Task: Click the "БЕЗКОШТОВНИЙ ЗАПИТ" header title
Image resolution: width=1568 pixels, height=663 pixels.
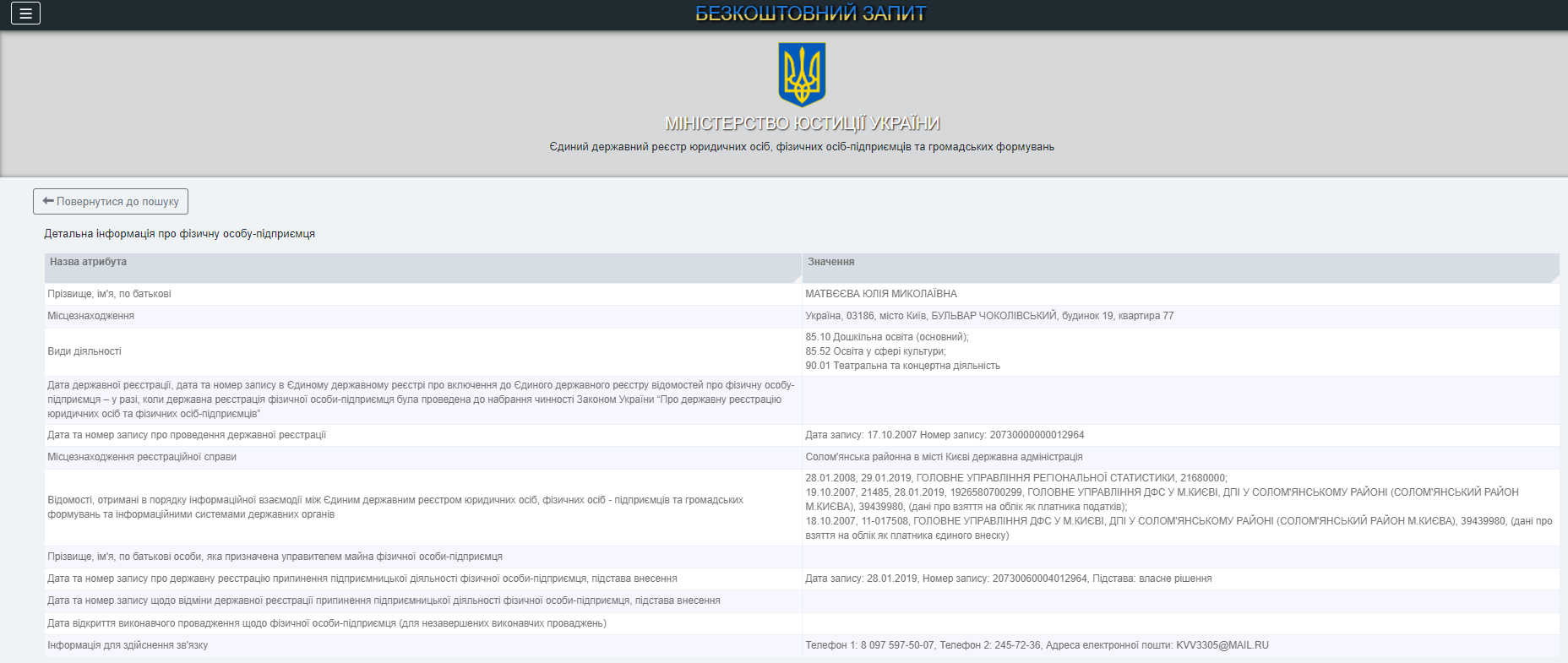Action: click(x=810, y=14)
